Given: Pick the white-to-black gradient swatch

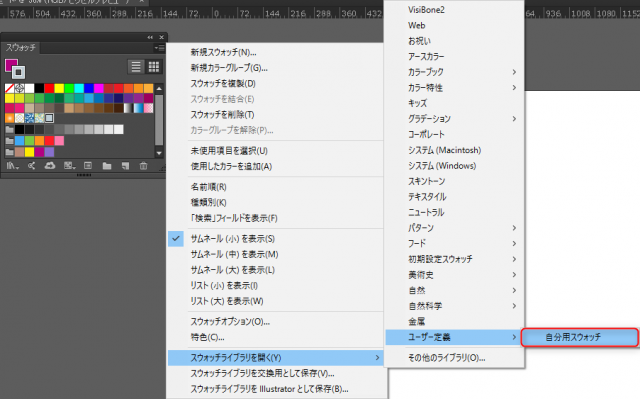Looking at the screenshot, I should click(129, 108).
